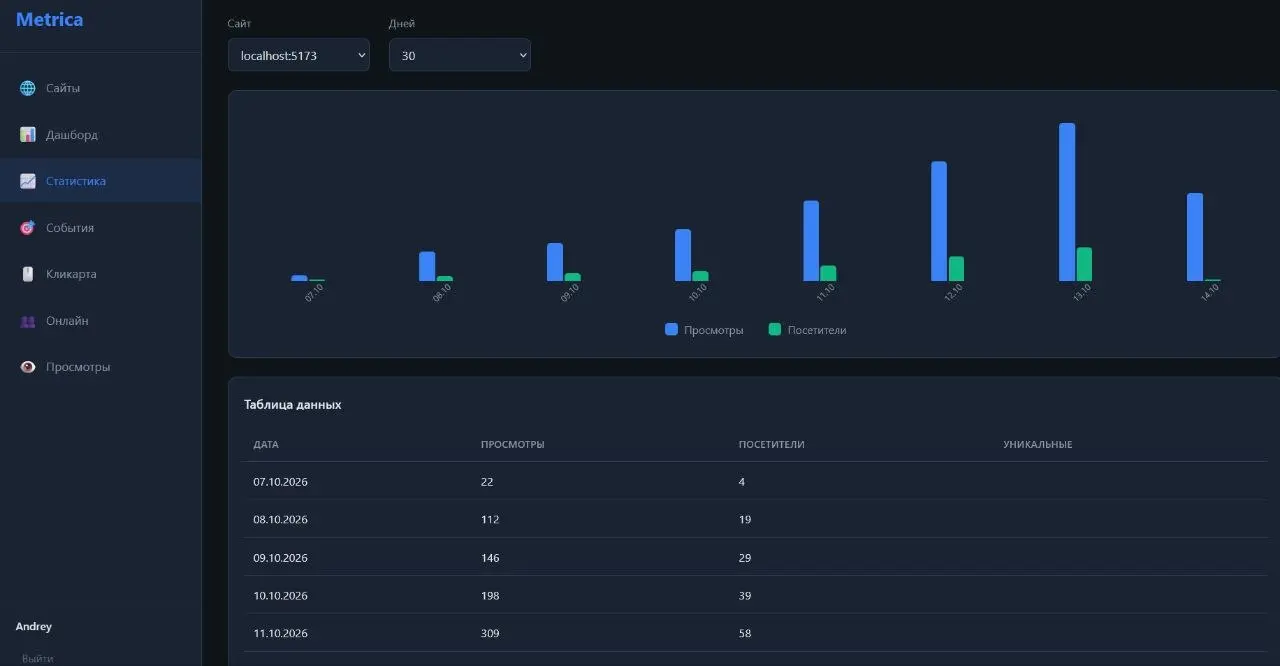Click the views value 198
The image size is (1280, 666).
pyautogui.click(x=490, y=596)
